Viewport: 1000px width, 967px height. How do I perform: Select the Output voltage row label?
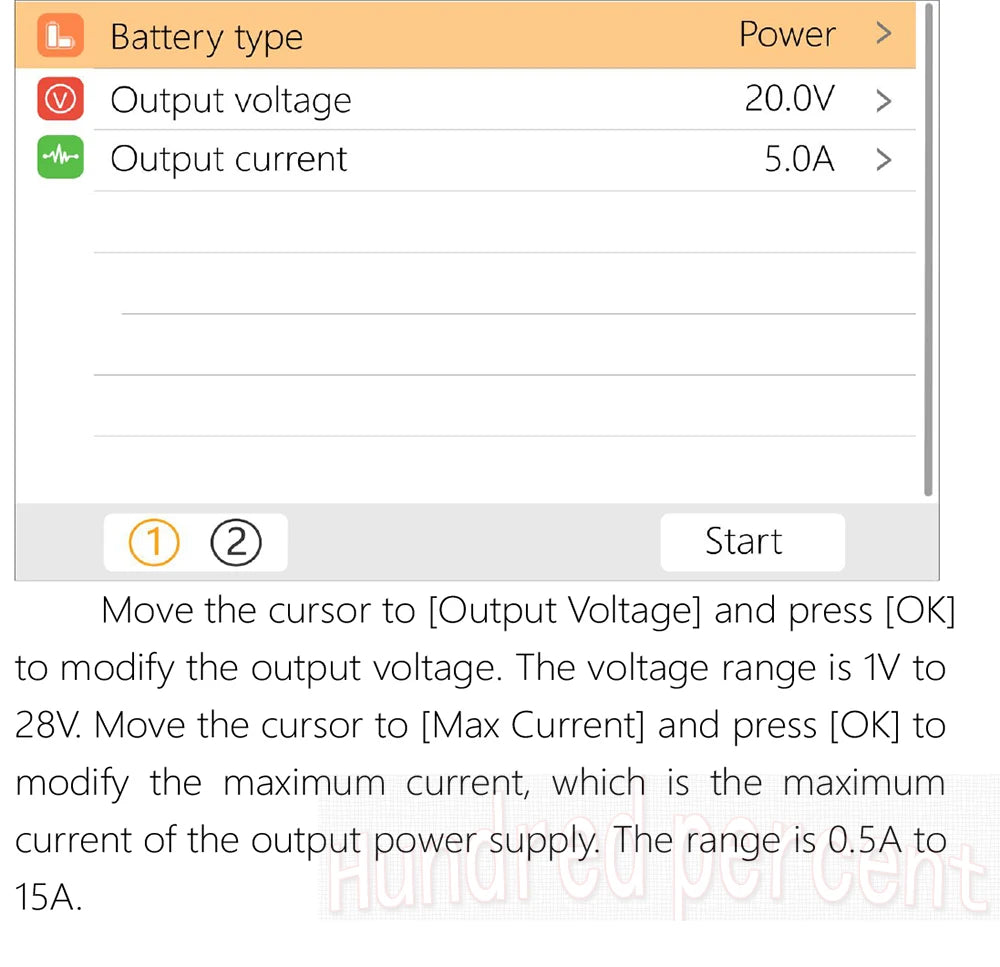231,101
